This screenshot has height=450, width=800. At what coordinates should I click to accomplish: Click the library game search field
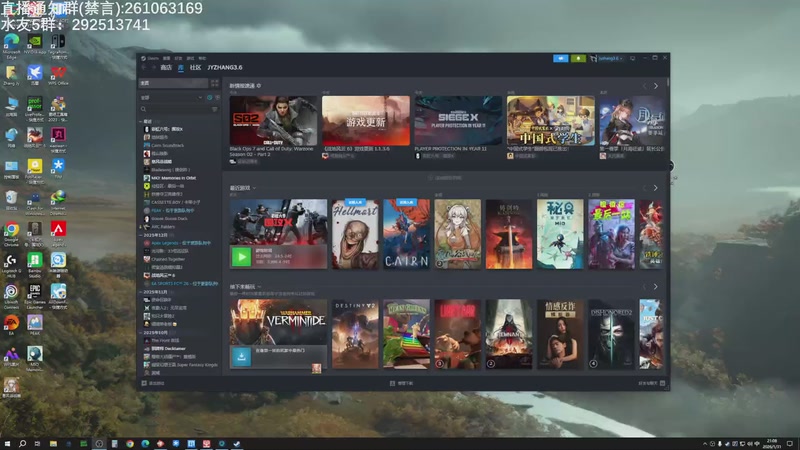179,109
